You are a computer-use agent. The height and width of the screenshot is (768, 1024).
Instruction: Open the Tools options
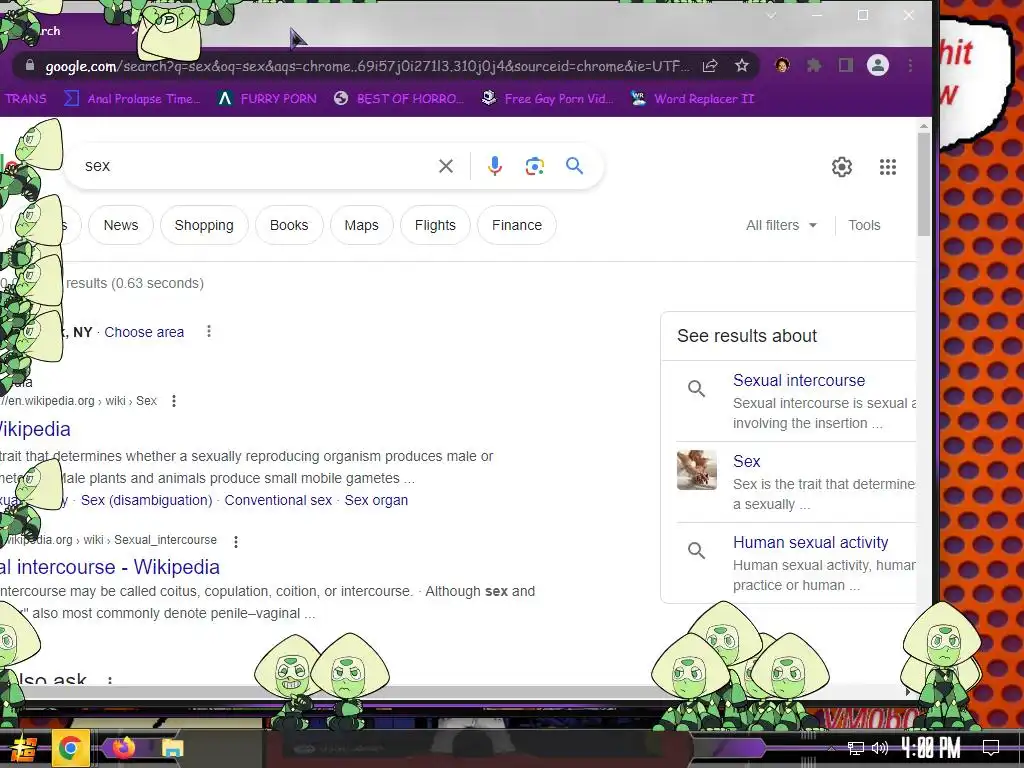[x=864, y=225]
